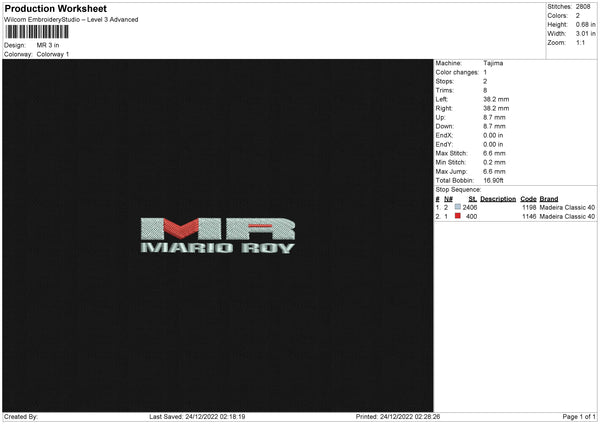
Task: Click the Trims value 8
Action: point(485,90)
